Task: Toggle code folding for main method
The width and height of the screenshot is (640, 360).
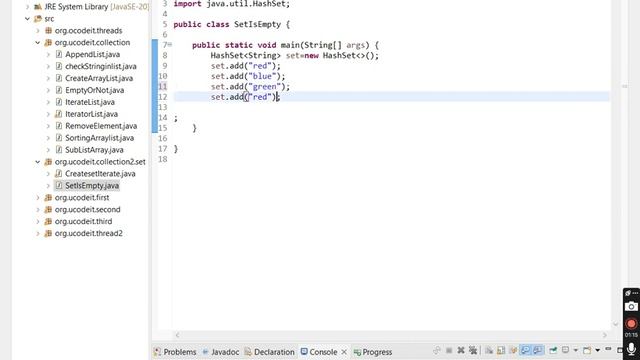Action: (169, 44)
